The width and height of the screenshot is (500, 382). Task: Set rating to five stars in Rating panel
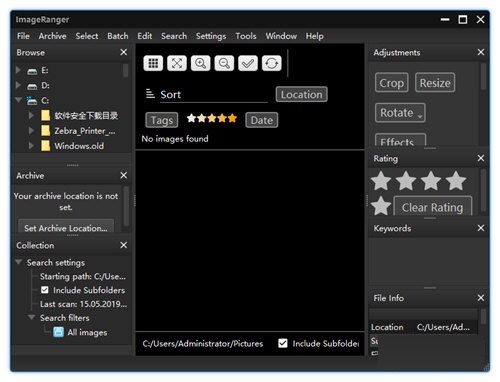pyautogui.click(x=381, y=206)
